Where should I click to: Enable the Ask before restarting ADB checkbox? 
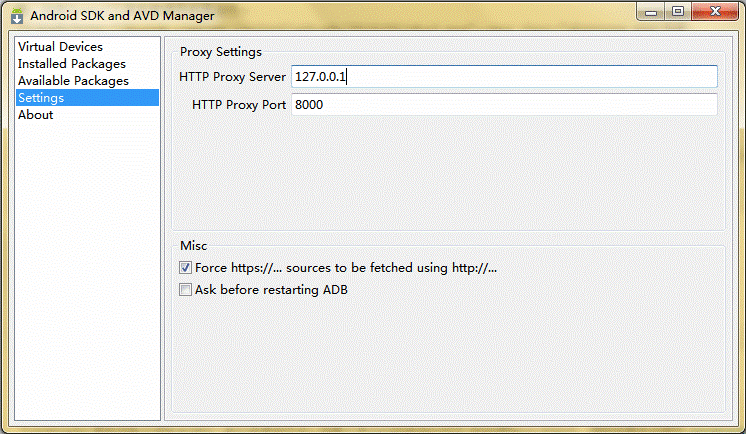point(186,290)
